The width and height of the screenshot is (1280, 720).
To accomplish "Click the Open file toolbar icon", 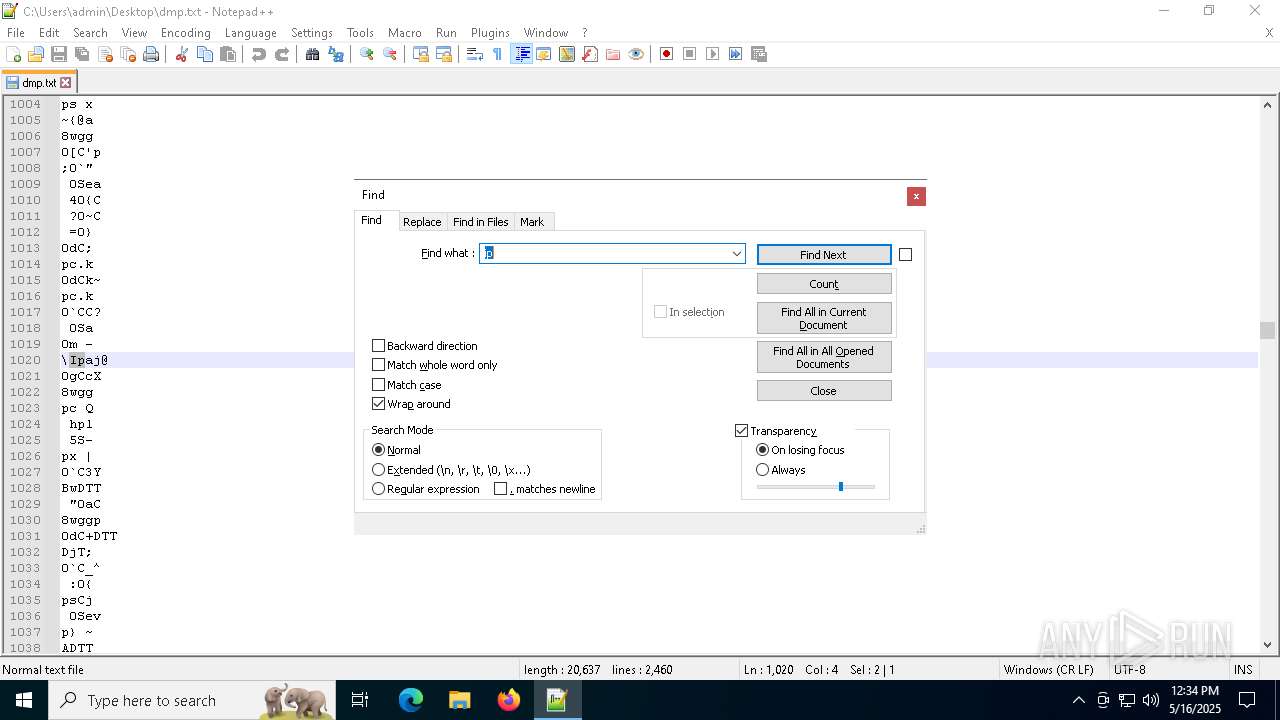I will (36, 54).
